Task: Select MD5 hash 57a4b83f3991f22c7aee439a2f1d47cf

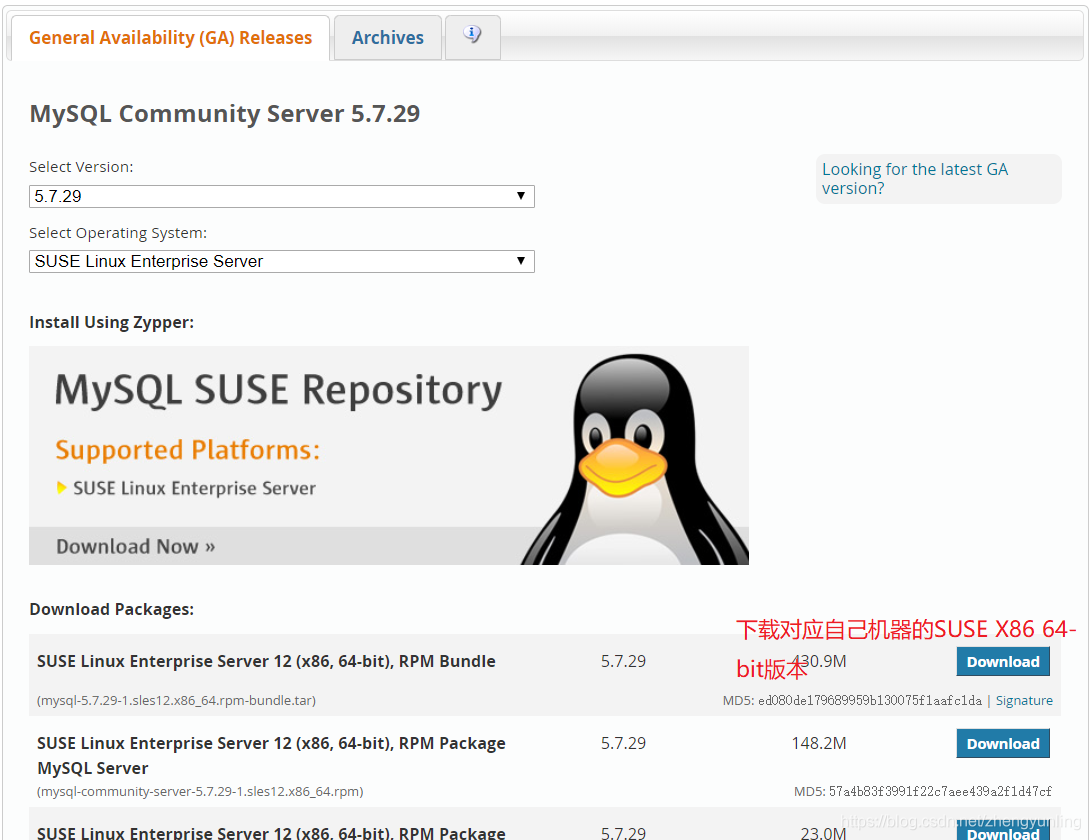Action: click(940, 791)
